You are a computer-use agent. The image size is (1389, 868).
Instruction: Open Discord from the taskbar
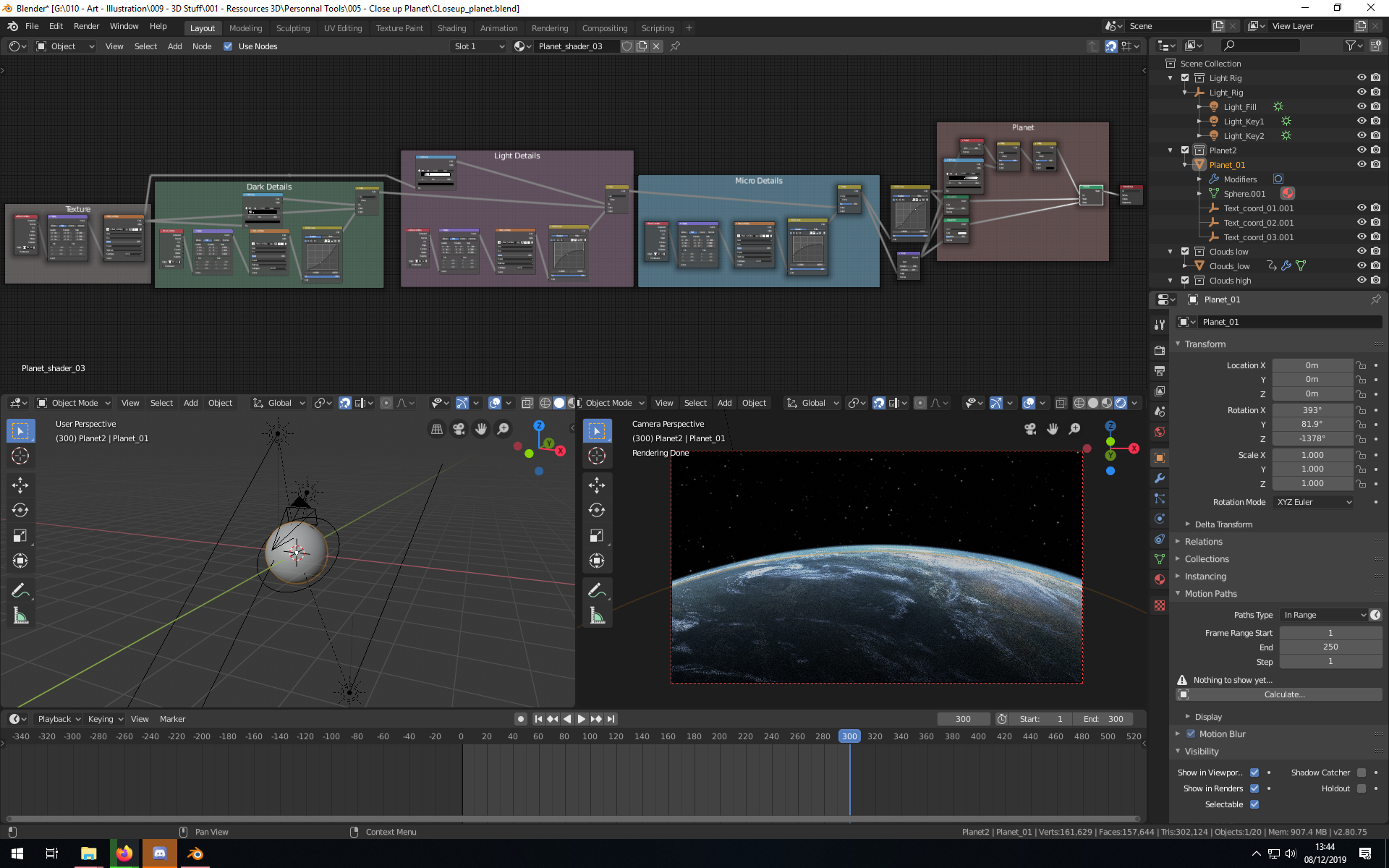point(160,854)
